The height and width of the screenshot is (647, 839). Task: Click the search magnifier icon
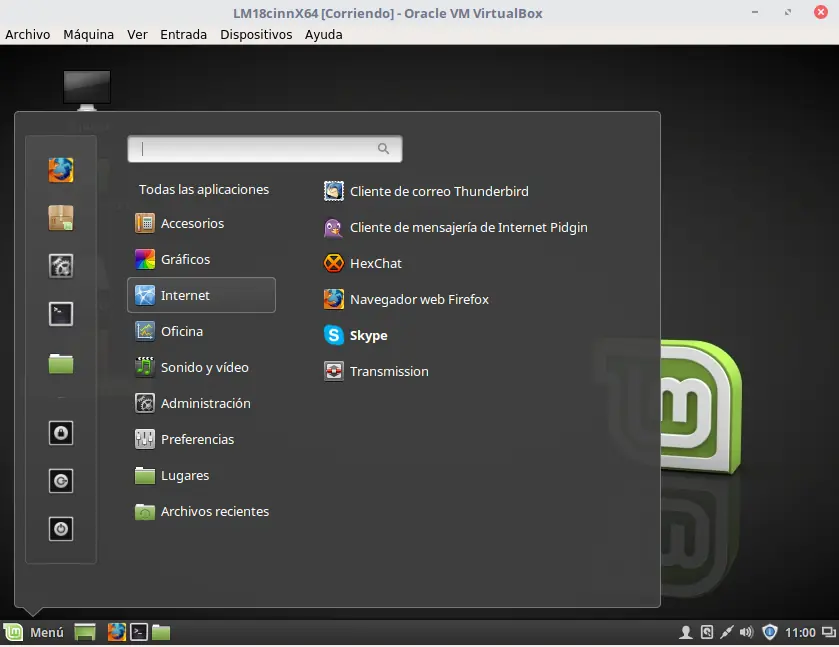(383, 149)
